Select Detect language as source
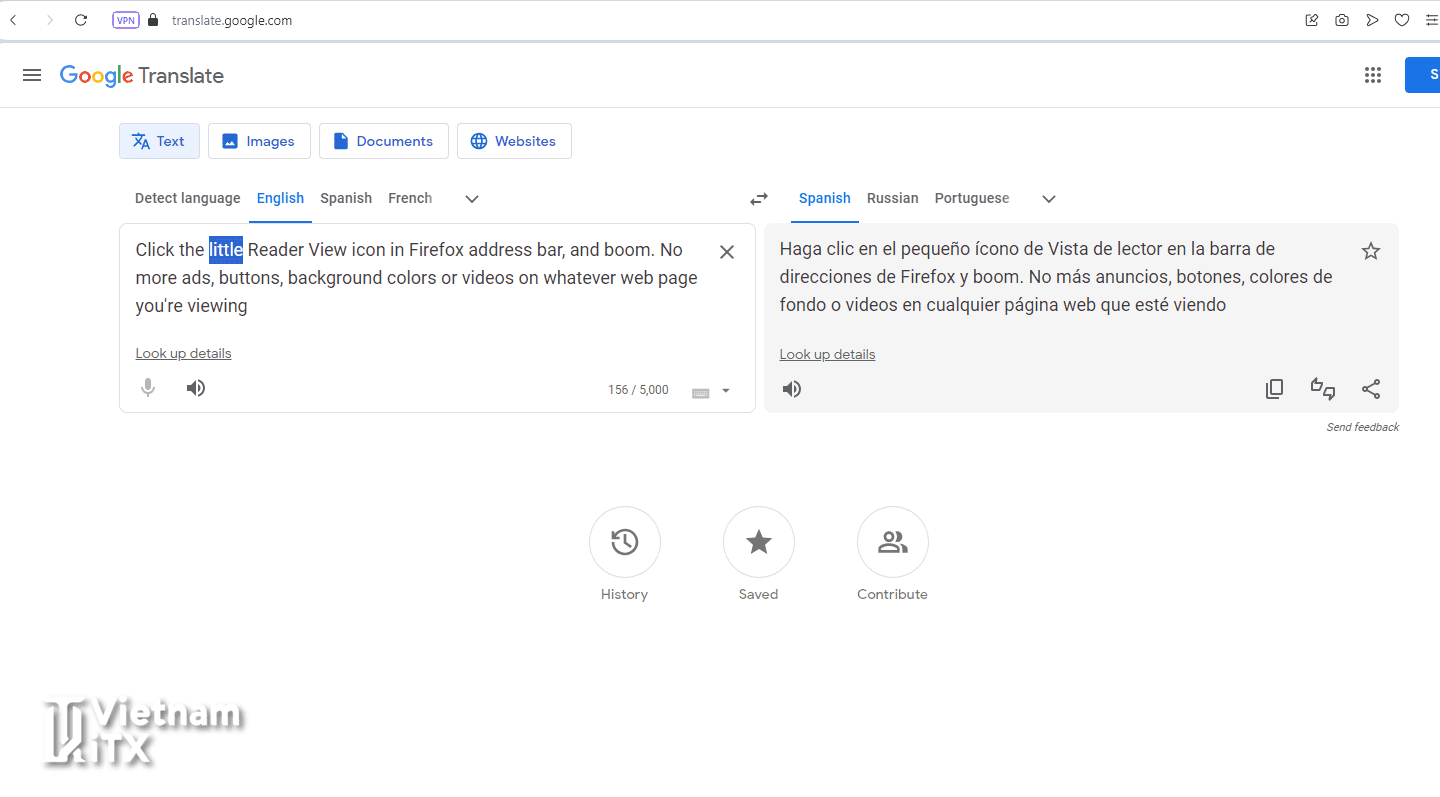 point(187,198)
